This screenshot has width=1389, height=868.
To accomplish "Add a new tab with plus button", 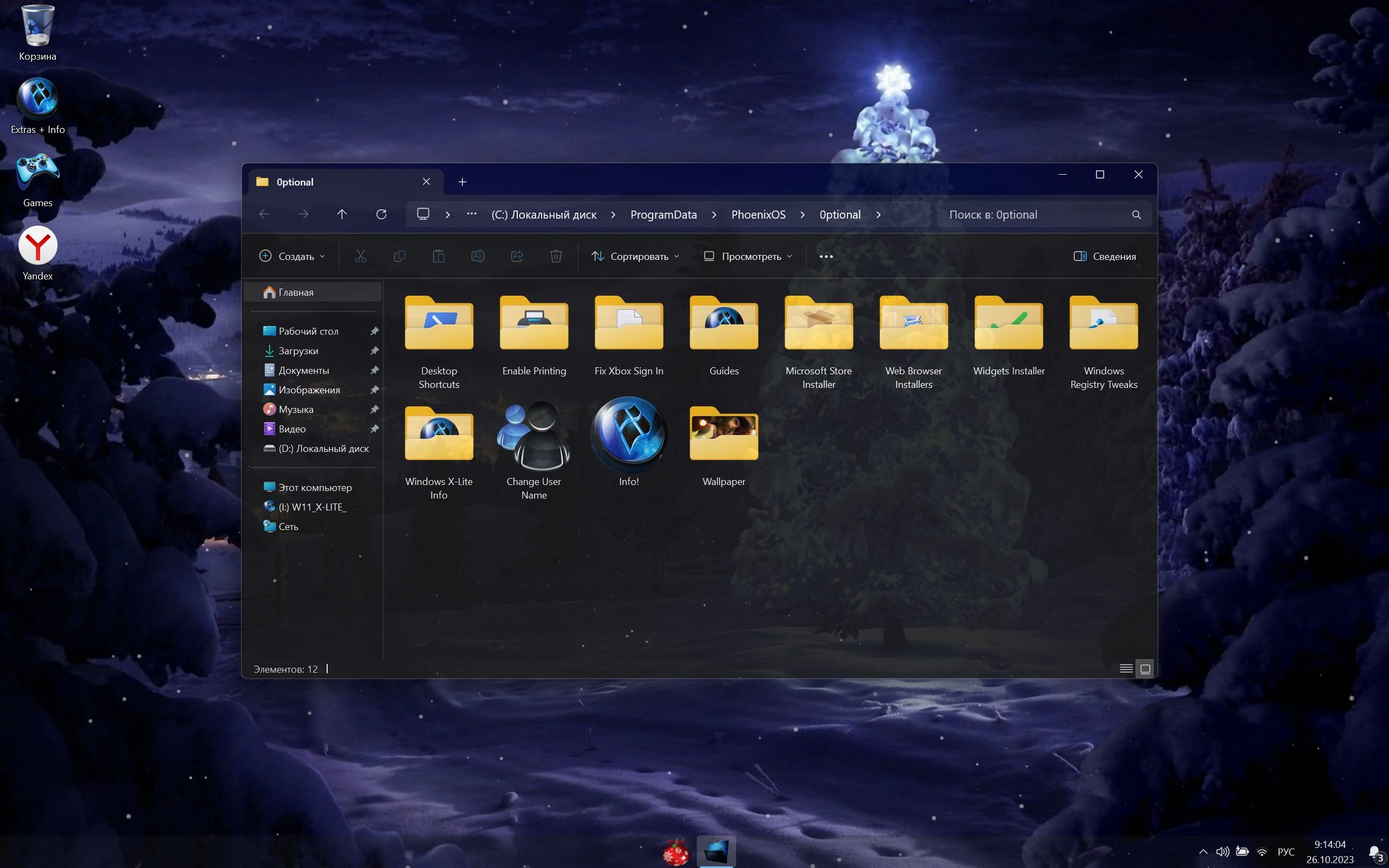I will coord(462,182).
